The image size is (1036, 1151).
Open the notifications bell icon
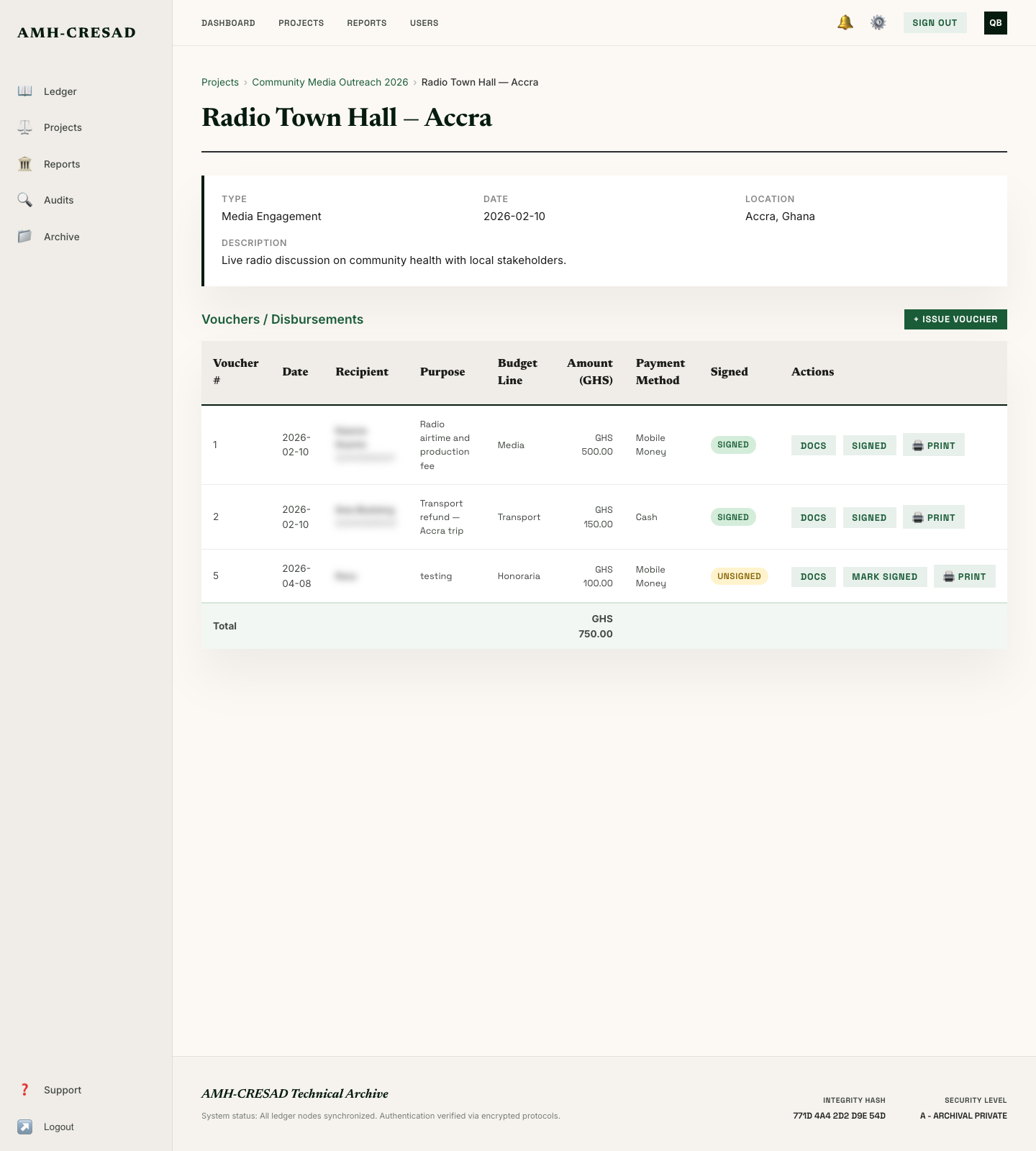[x=845, y=23]
